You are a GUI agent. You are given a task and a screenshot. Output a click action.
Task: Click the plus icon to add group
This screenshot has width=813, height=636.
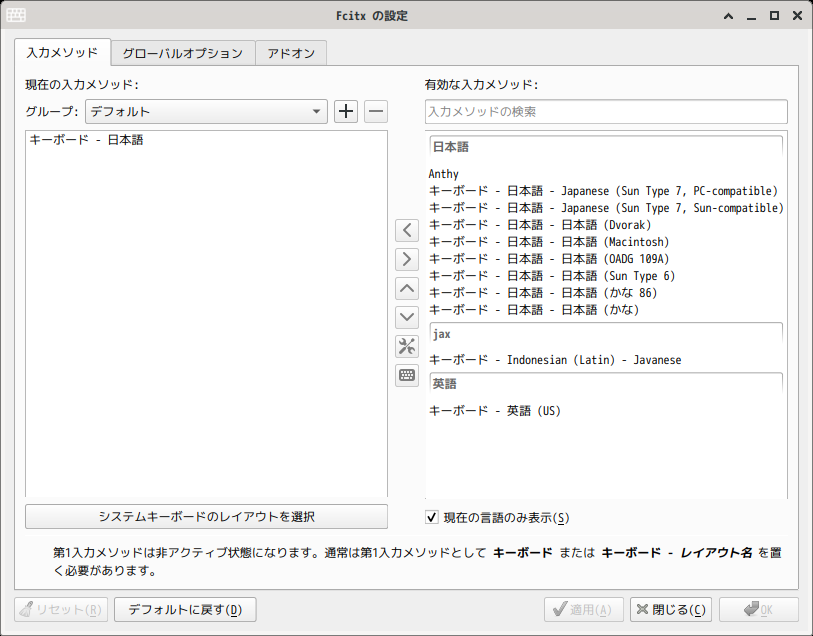coord(346,111)
